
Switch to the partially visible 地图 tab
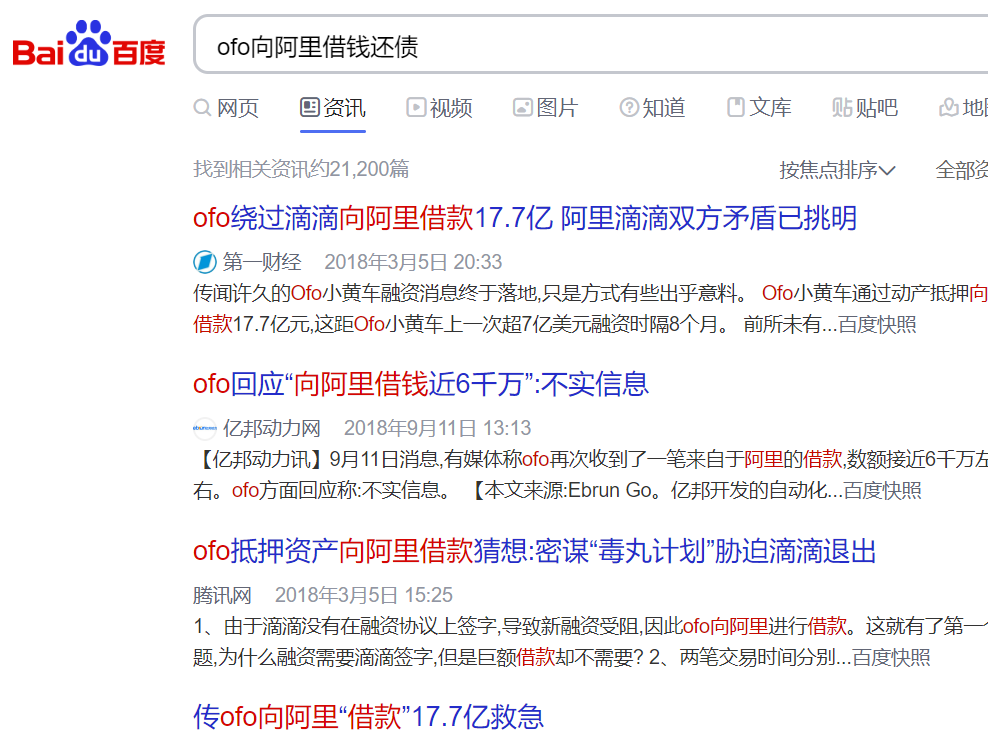point(967,107)
